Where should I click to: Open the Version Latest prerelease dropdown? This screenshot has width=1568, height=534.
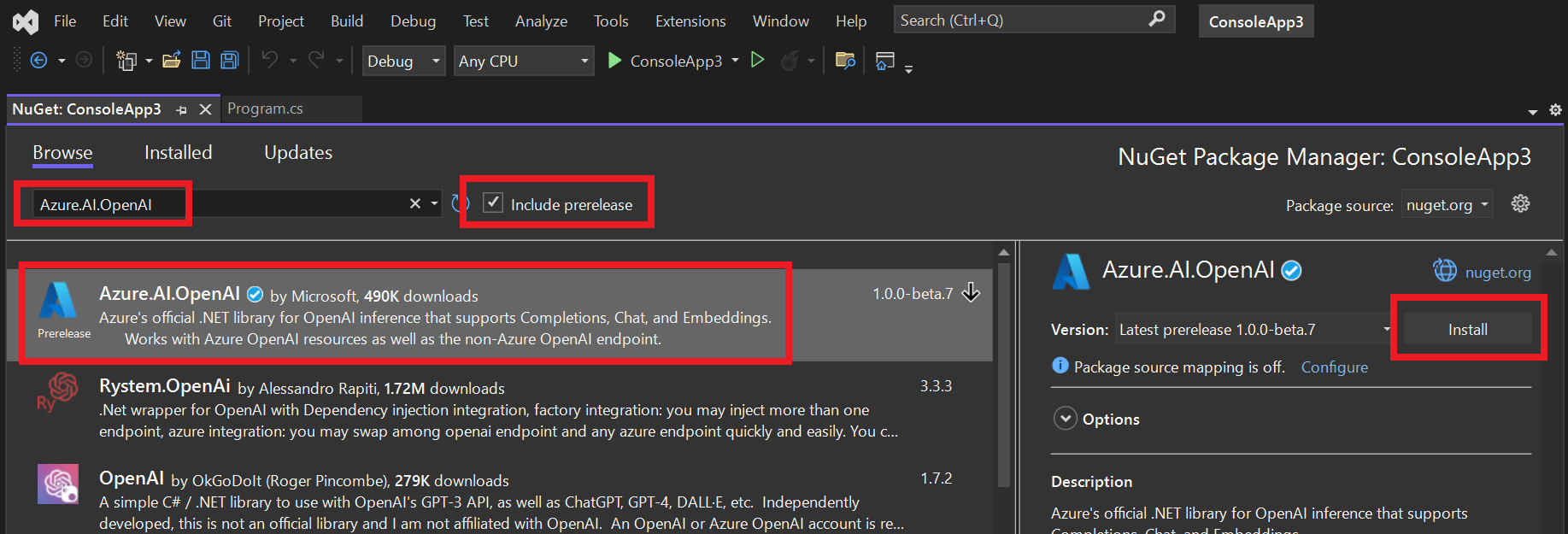click(1254, 329)
